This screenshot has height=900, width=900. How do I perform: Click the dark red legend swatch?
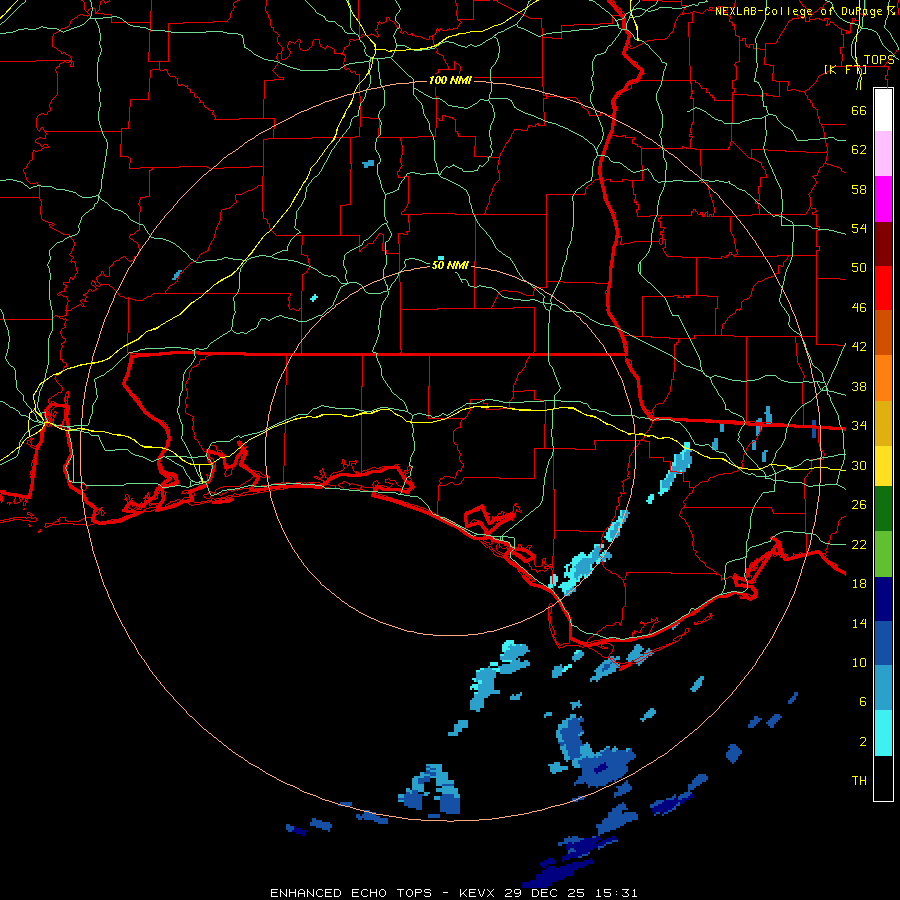pyautogui.click(x=883, y=244)
